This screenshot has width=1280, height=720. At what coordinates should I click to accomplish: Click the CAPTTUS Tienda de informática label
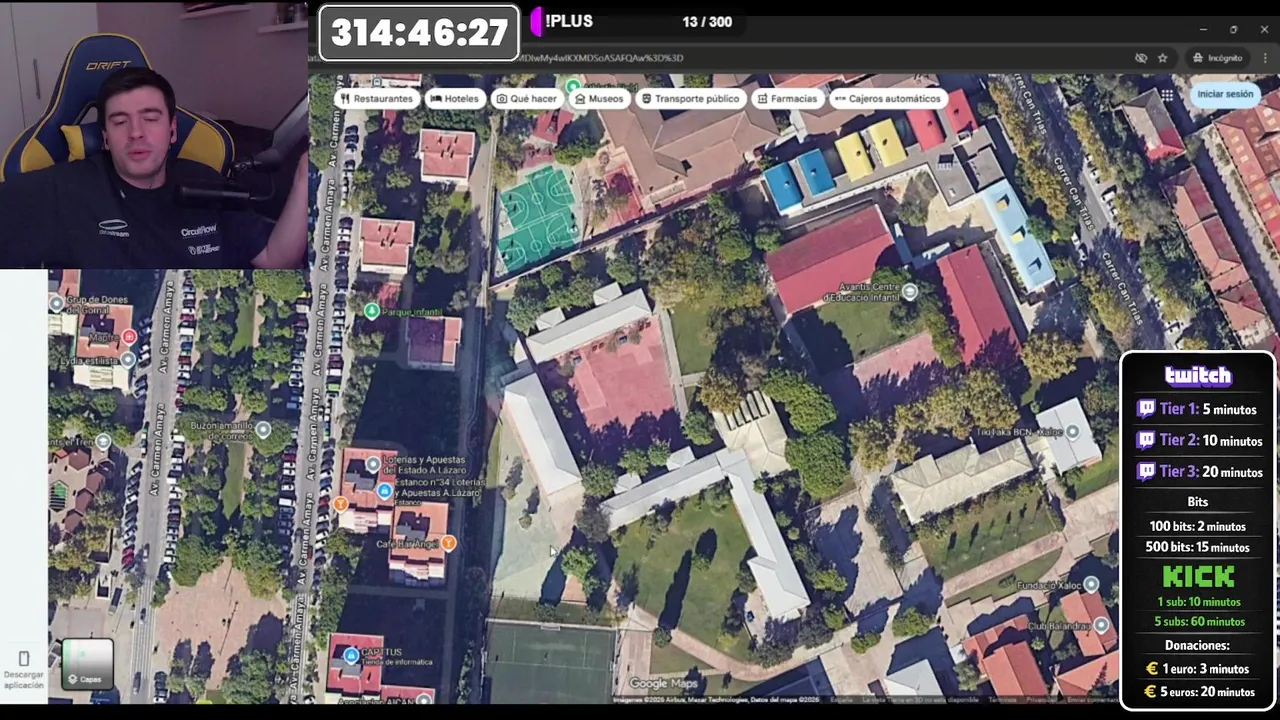pyautogui.click(x=396, y=656)
